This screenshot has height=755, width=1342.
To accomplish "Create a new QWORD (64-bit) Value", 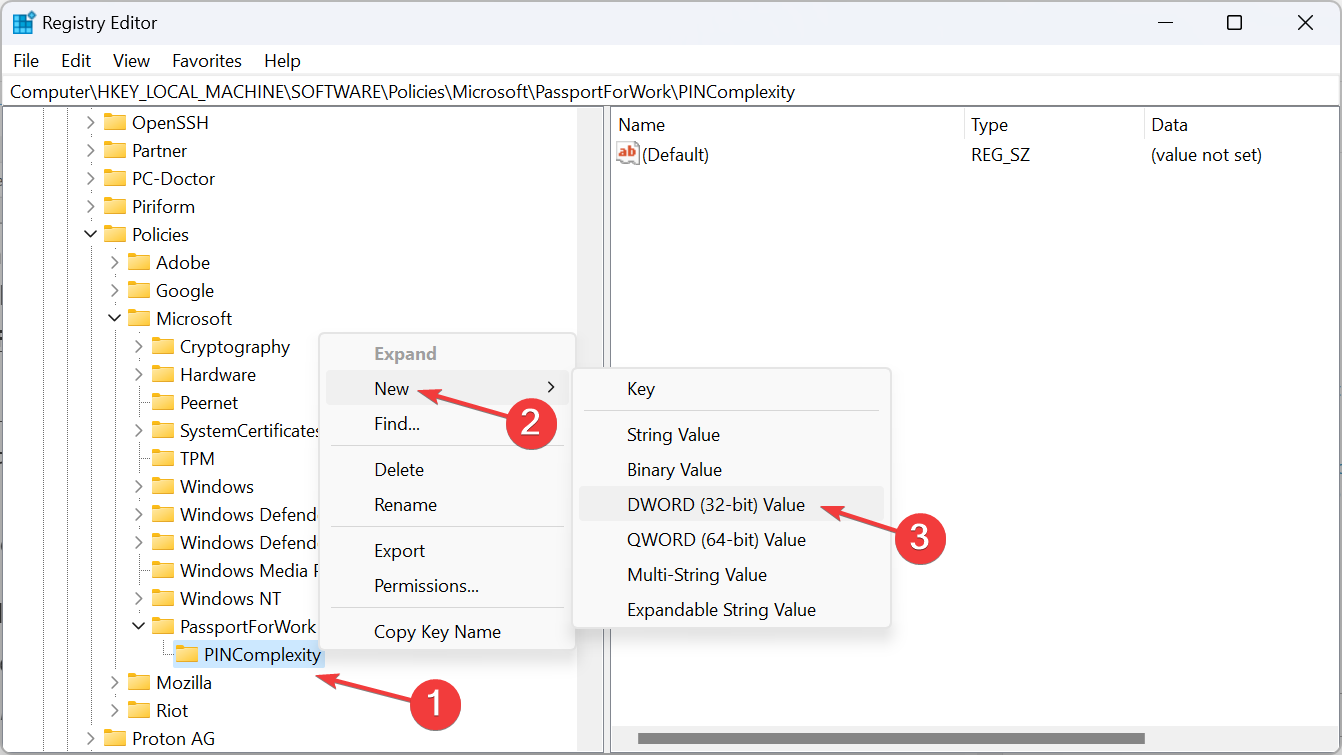I will [x=731, y=540].
